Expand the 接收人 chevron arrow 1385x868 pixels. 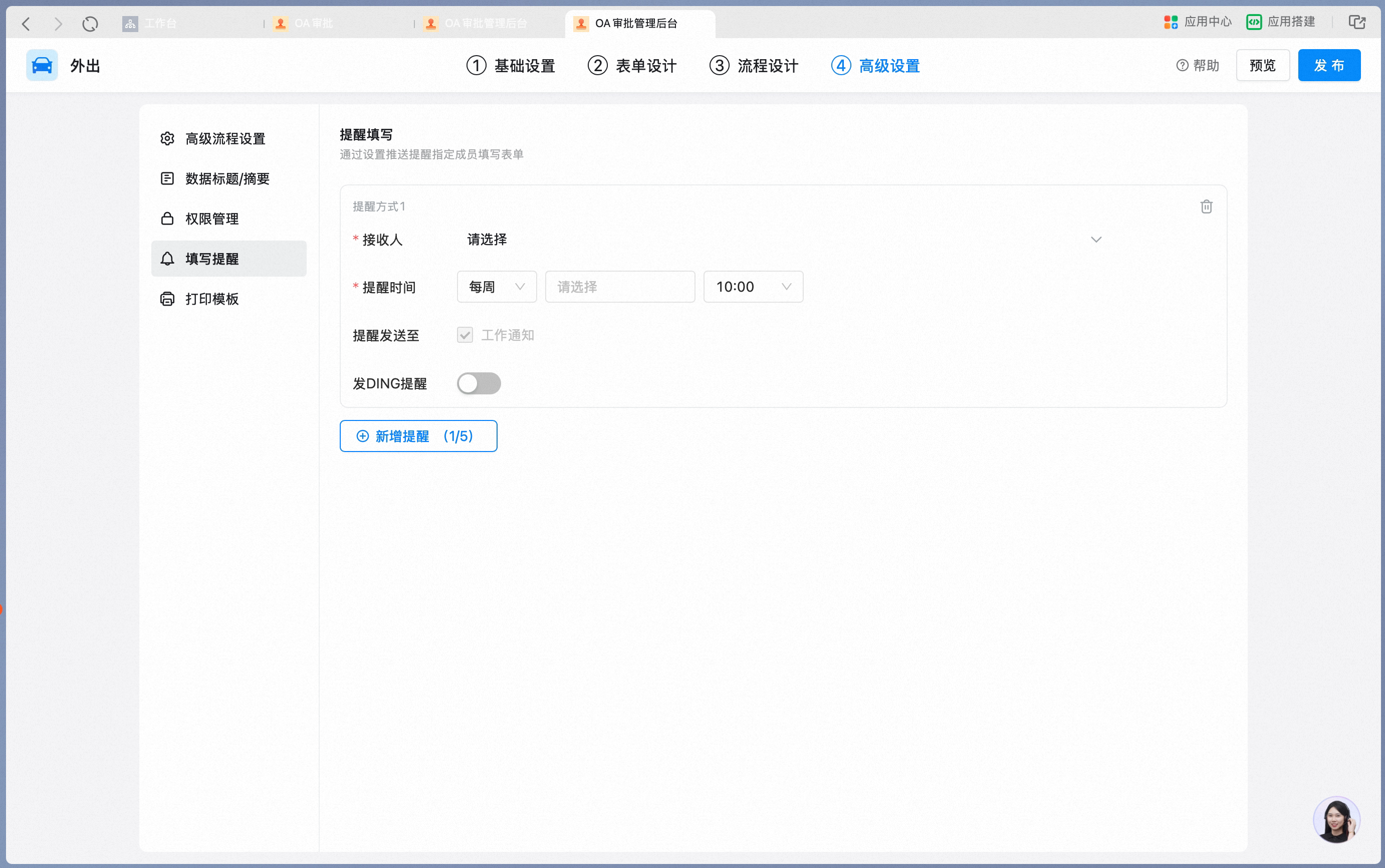(x=1096, y=240)
